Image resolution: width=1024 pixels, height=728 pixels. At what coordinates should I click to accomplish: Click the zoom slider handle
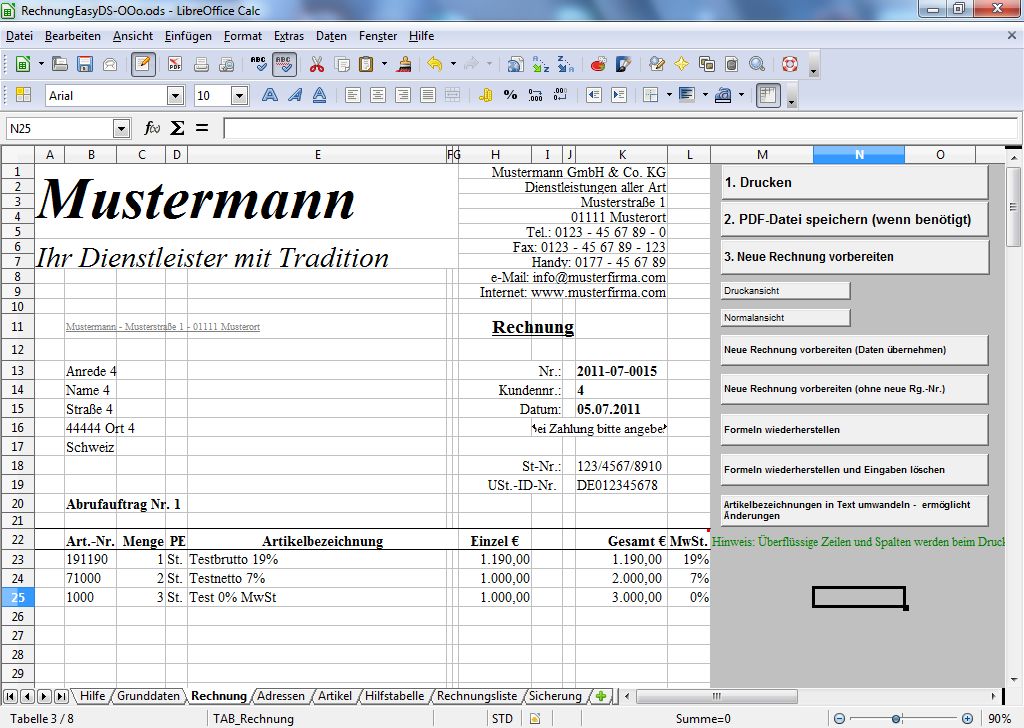pos(894,718)
